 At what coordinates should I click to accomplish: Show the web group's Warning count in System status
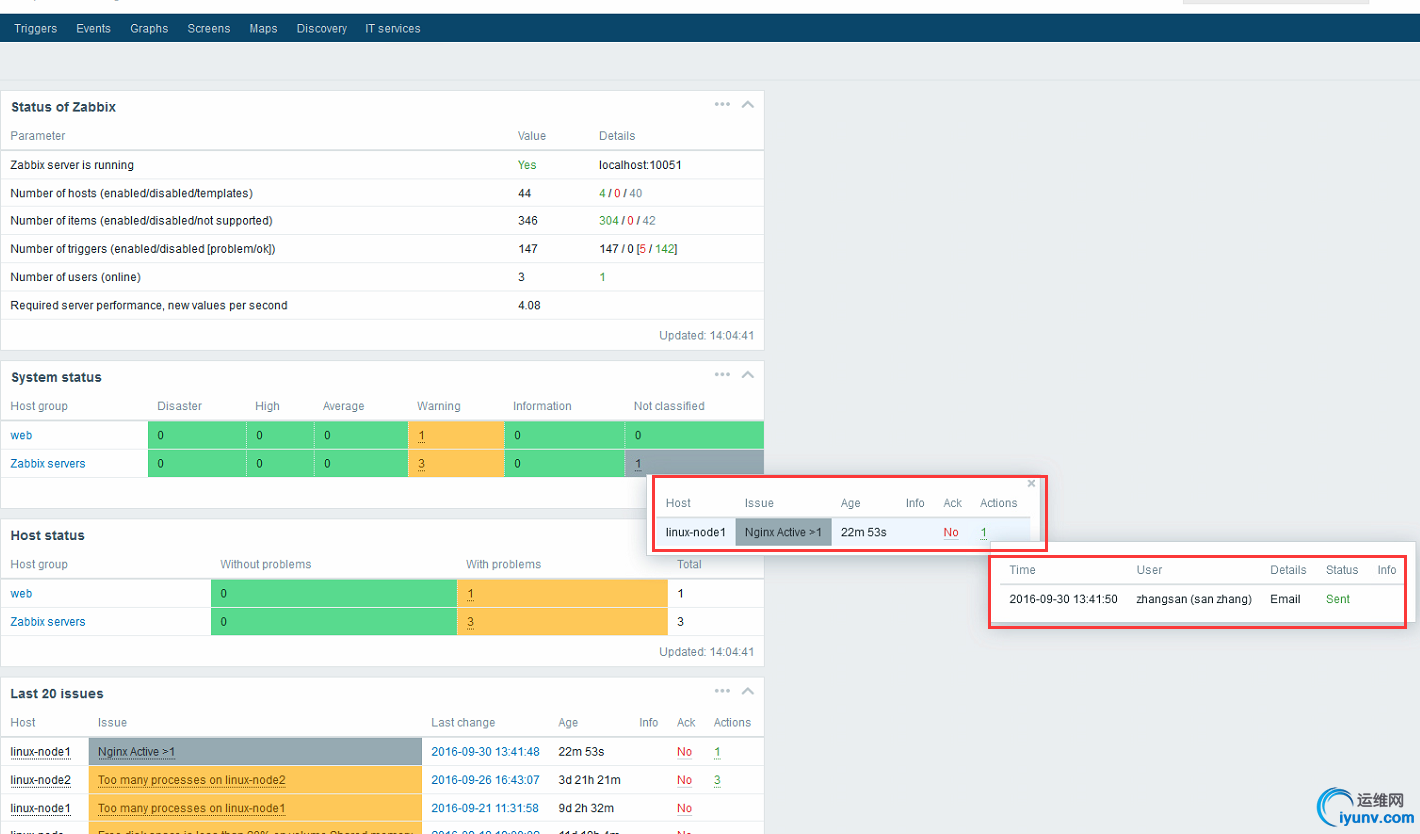(422, 435)
